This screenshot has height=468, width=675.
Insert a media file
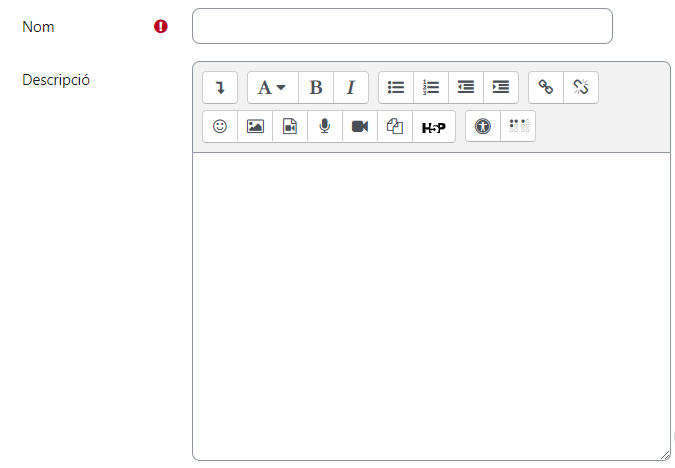tap(290, 126)
